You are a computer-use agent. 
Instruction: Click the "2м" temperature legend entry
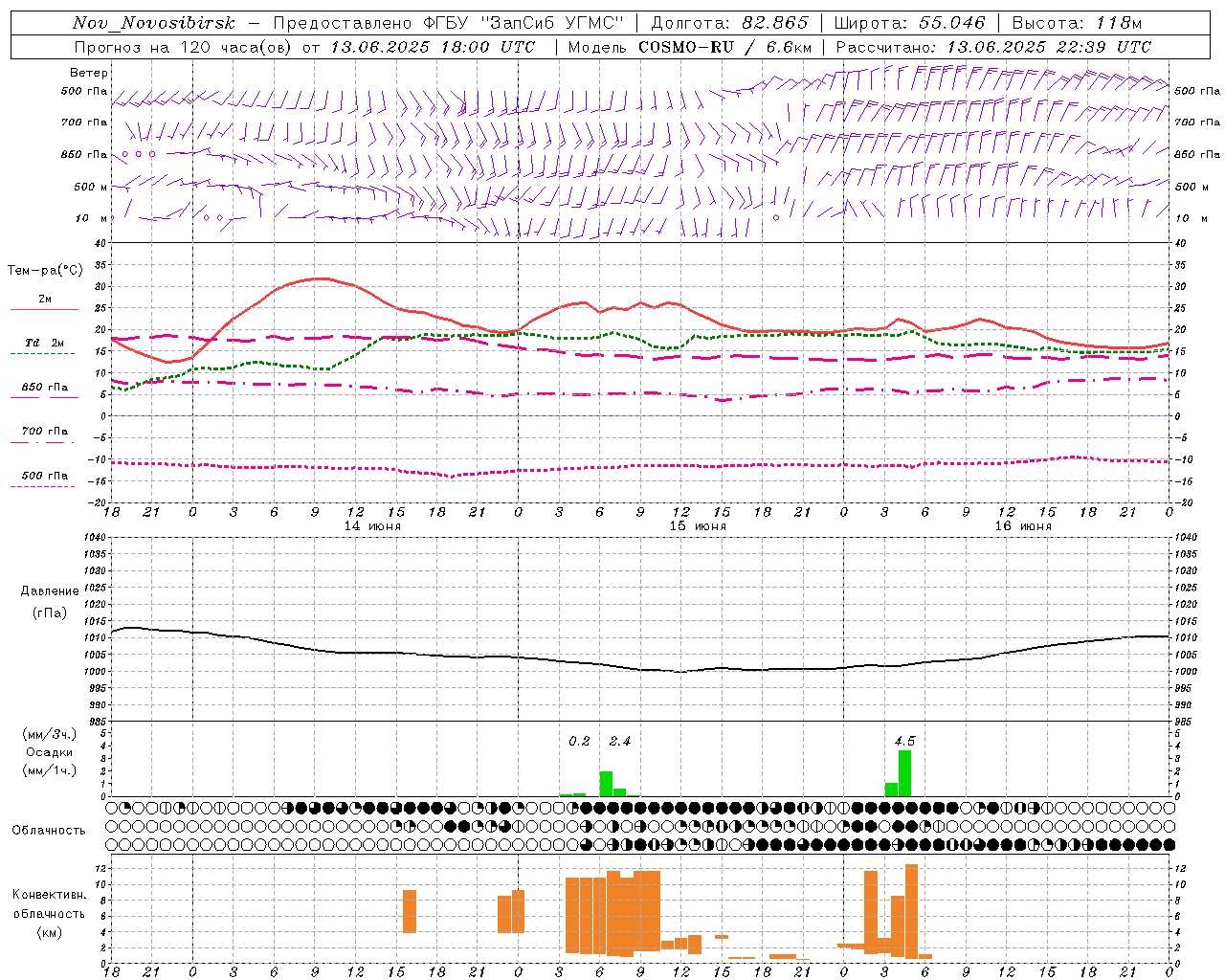45,300
